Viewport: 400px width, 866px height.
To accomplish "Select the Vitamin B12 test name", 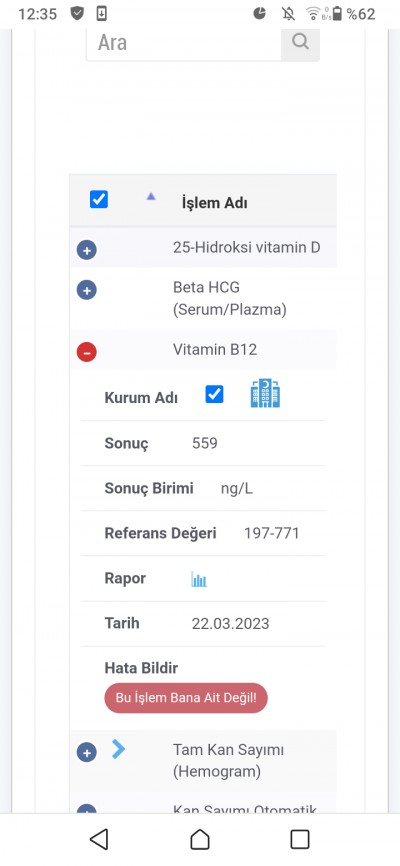I will click(x=215, y=350).
